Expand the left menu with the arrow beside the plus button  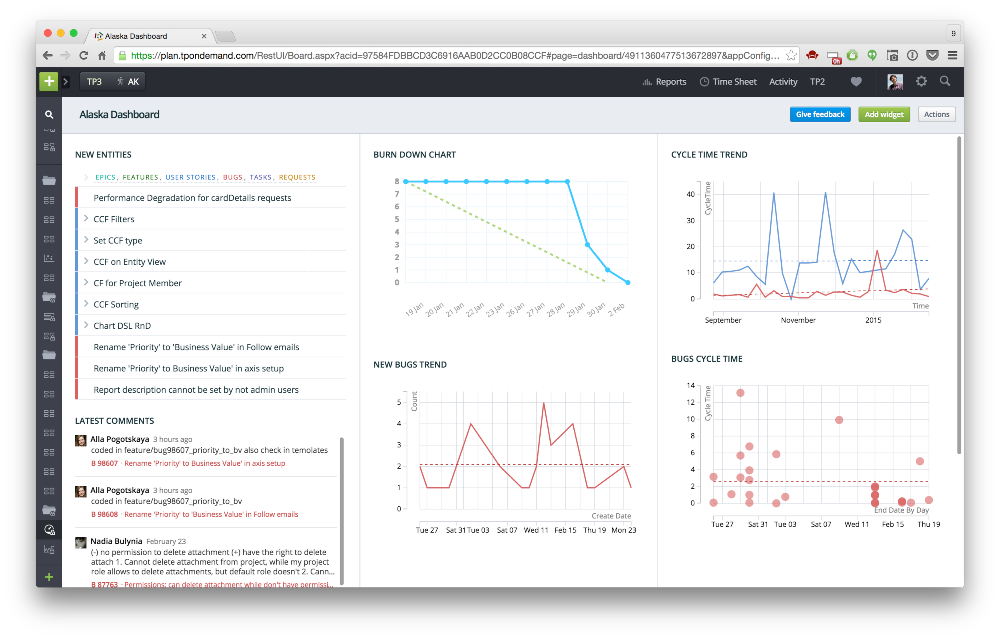pos(66,82)
